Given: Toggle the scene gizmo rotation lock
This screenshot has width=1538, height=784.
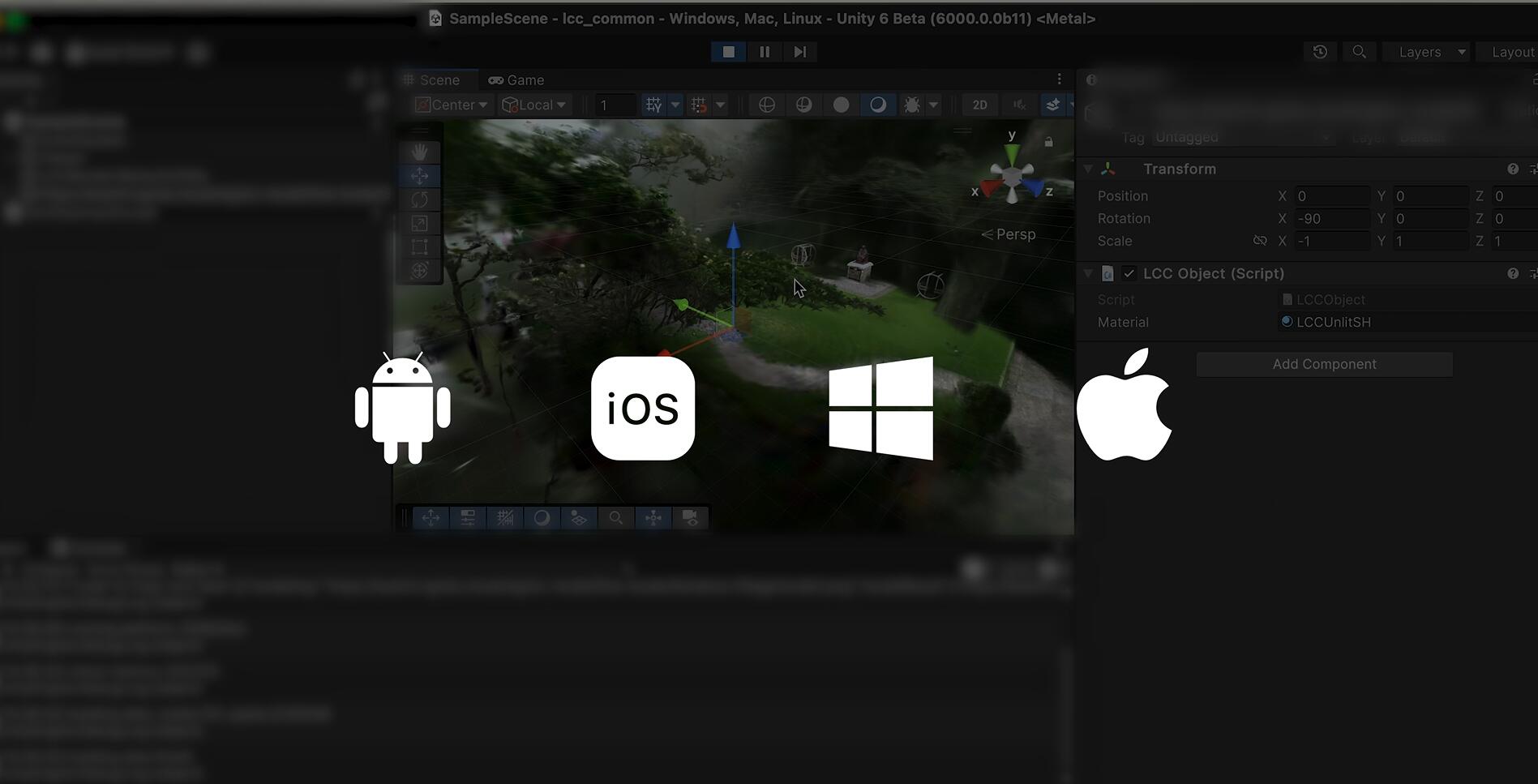Looking at the screenshot, I should point(1048,142).
